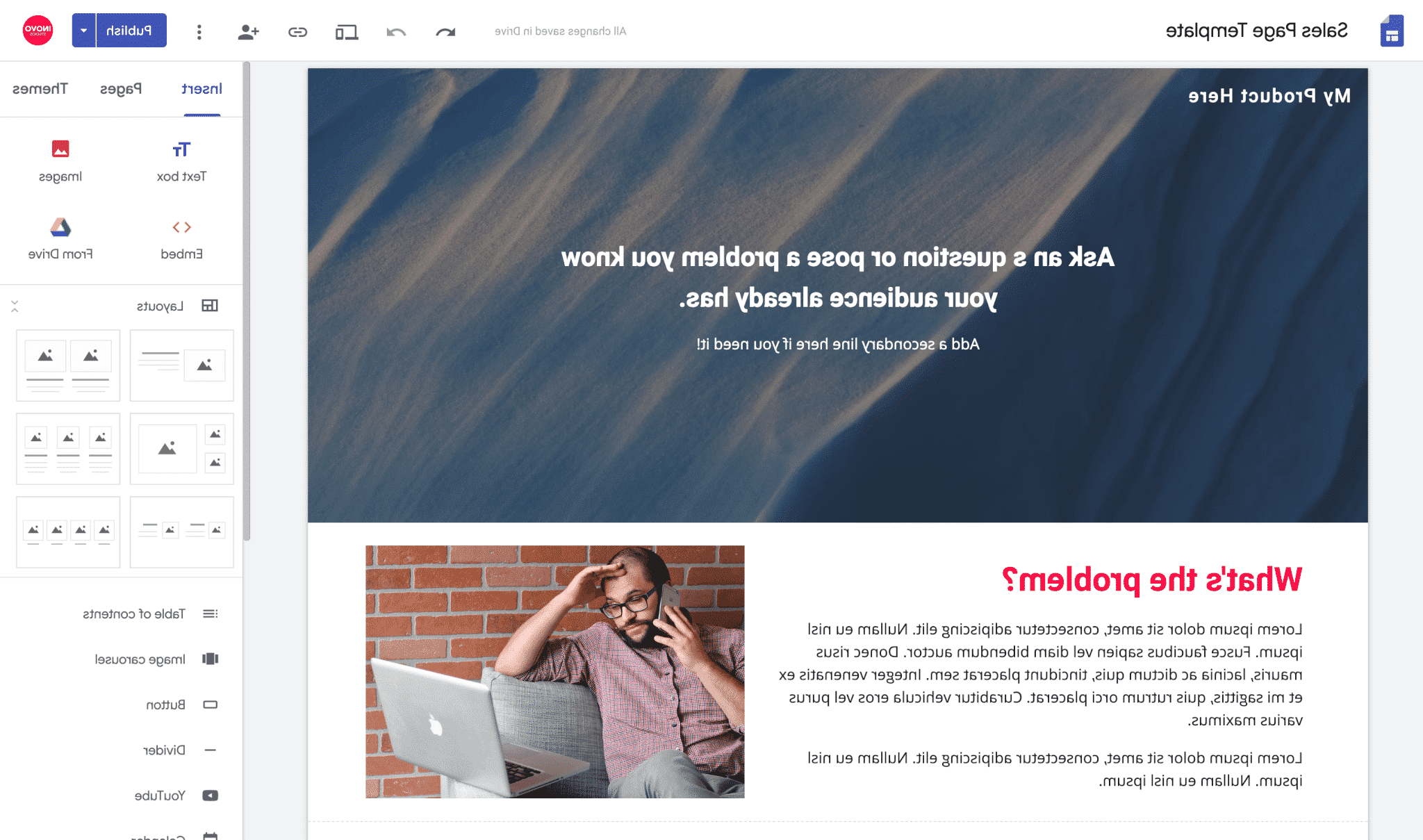Switch to the Themes tab
This screenshot has height=840, width=1423.
point(42,89)
